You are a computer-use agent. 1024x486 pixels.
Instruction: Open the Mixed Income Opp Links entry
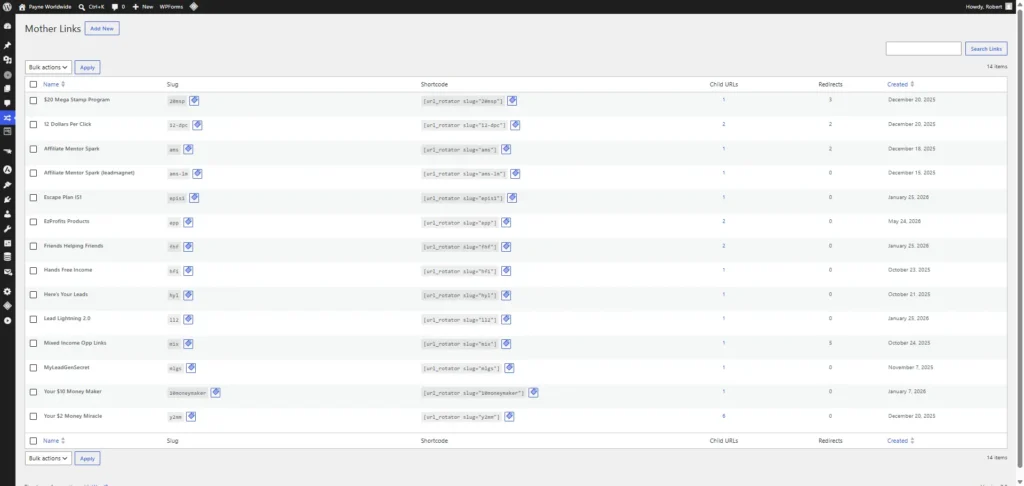(x=75, y=343)
